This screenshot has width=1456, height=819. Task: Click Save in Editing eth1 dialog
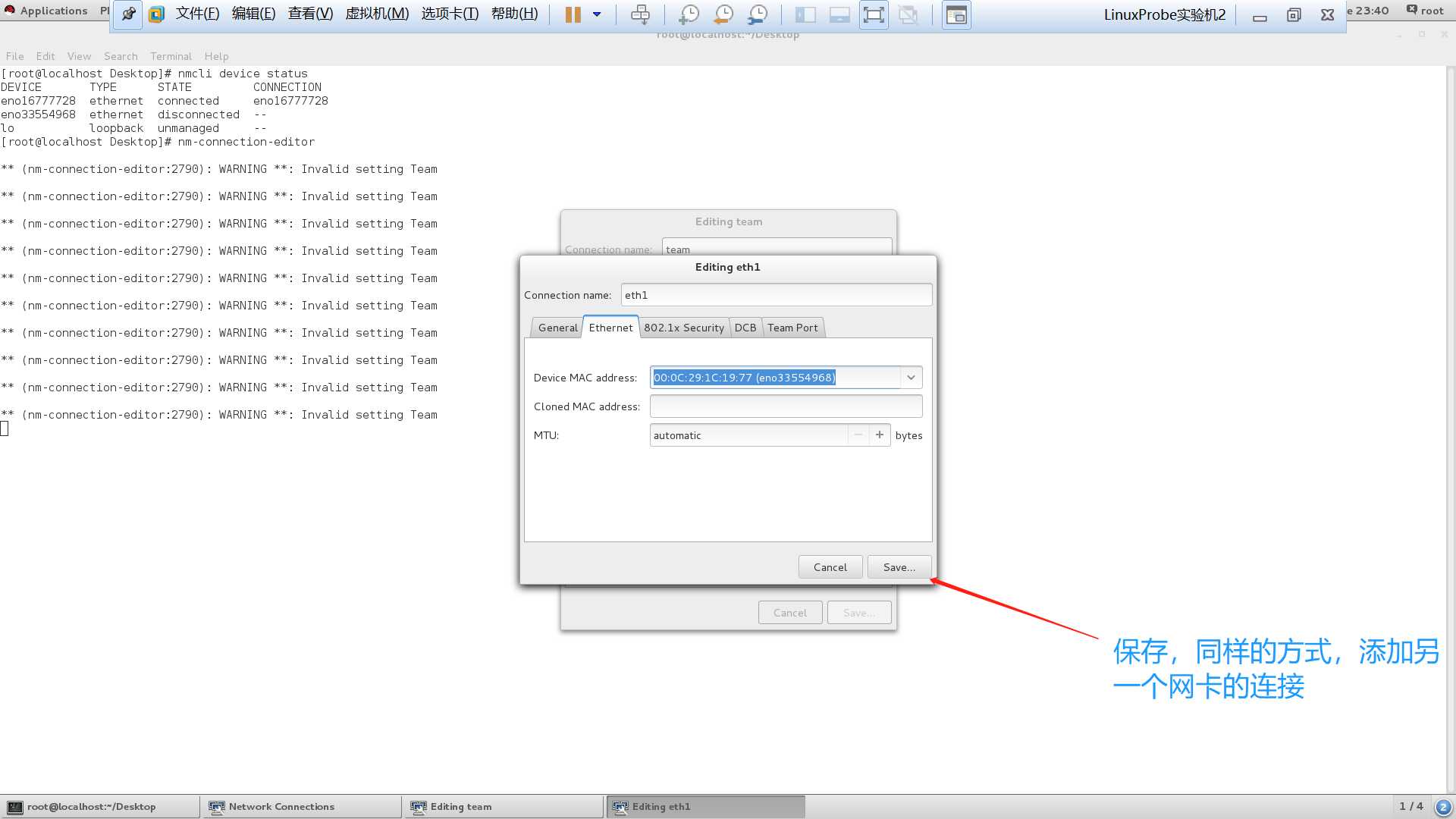899,567
